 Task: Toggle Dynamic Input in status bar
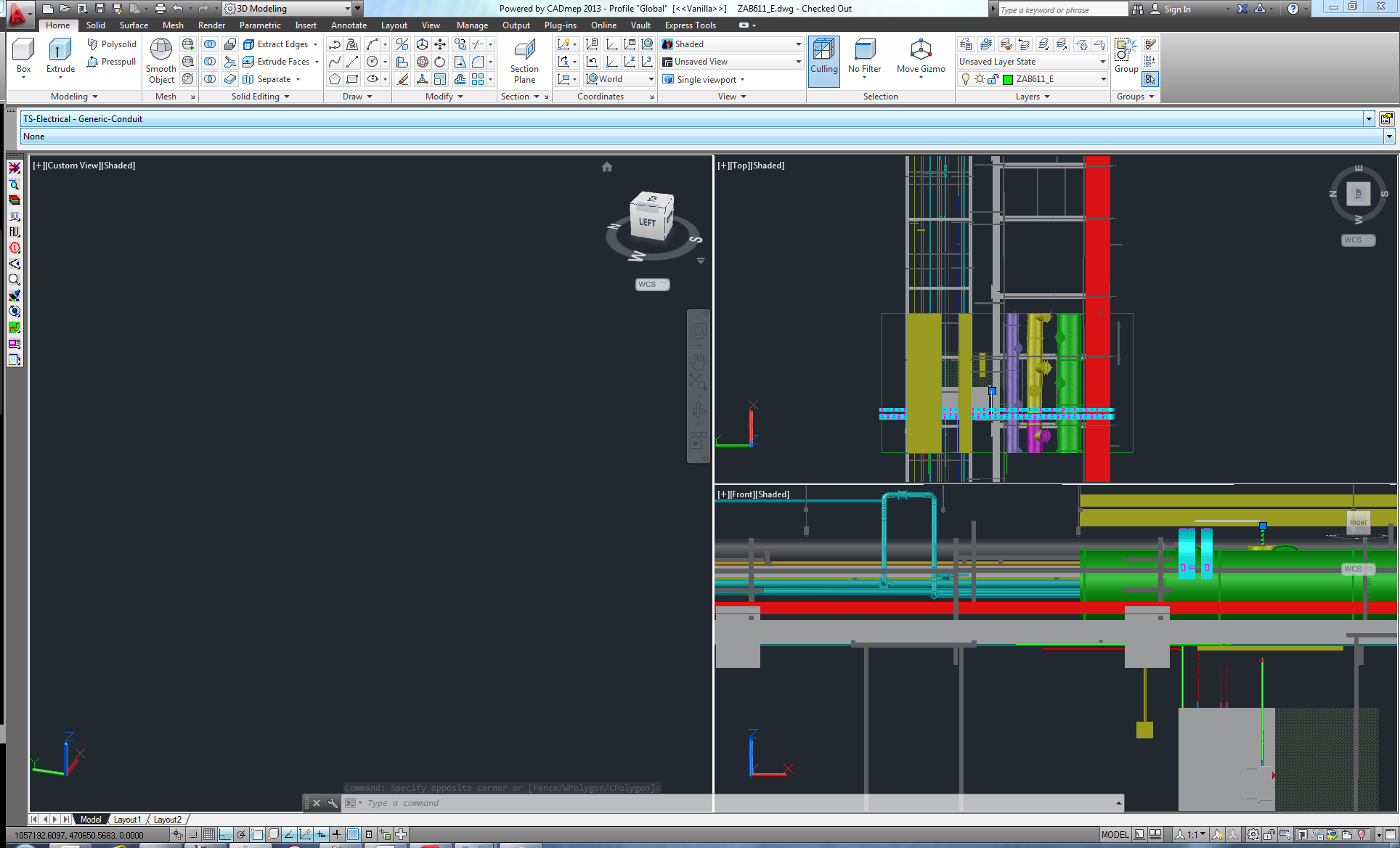click(320, 835)
